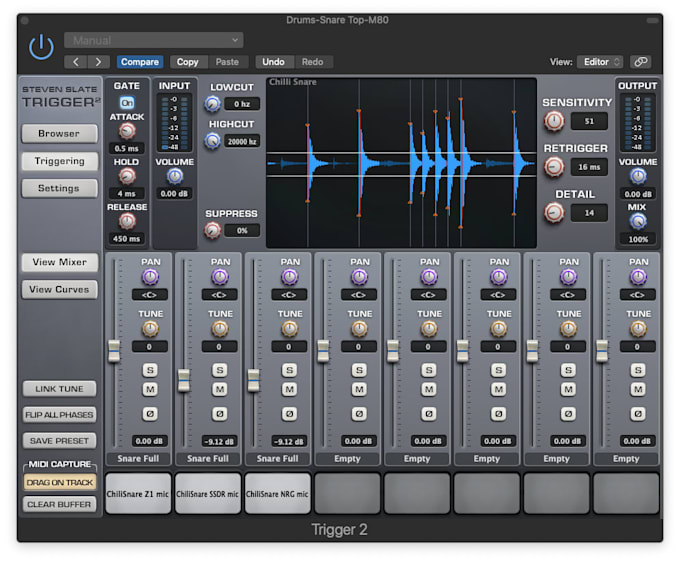
Task: Click volume fader of ChiliSnare Z1 channel
Action: coord(114,350)
